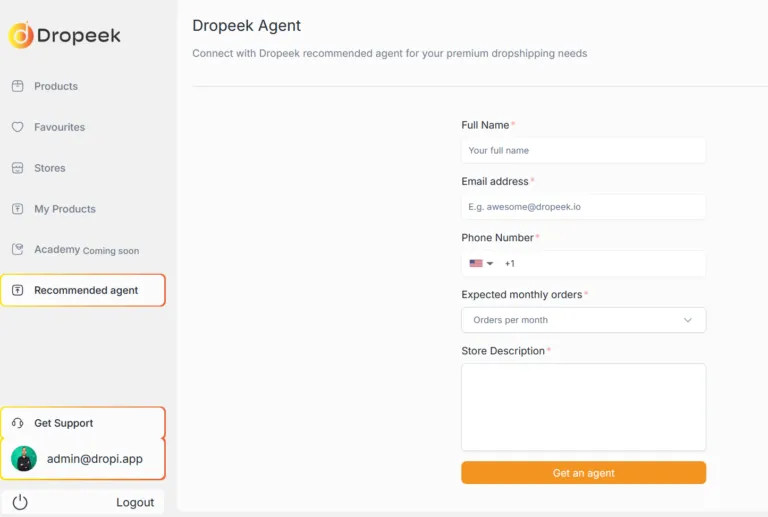Click the My Products icon
768x517 pixels.
click(17, 209)
